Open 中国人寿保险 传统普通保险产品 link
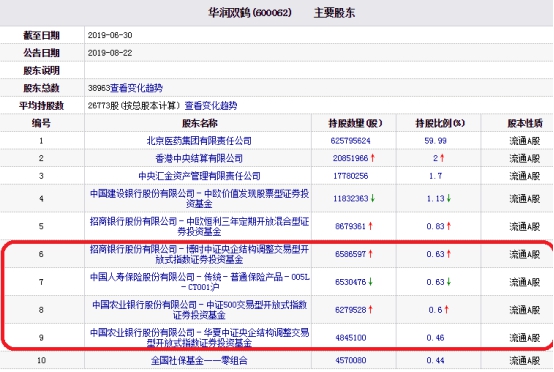Screen dimensions: 554x372 (199, 282)
